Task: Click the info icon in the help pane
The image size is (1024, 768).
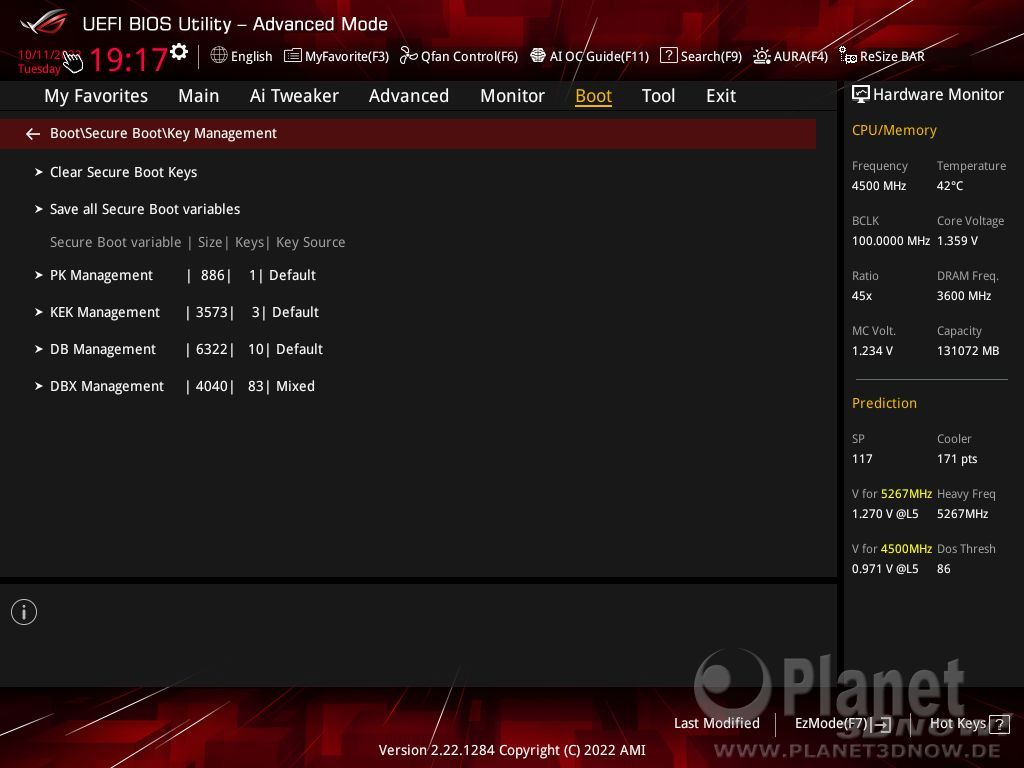Action: click(x=24, y=612)
